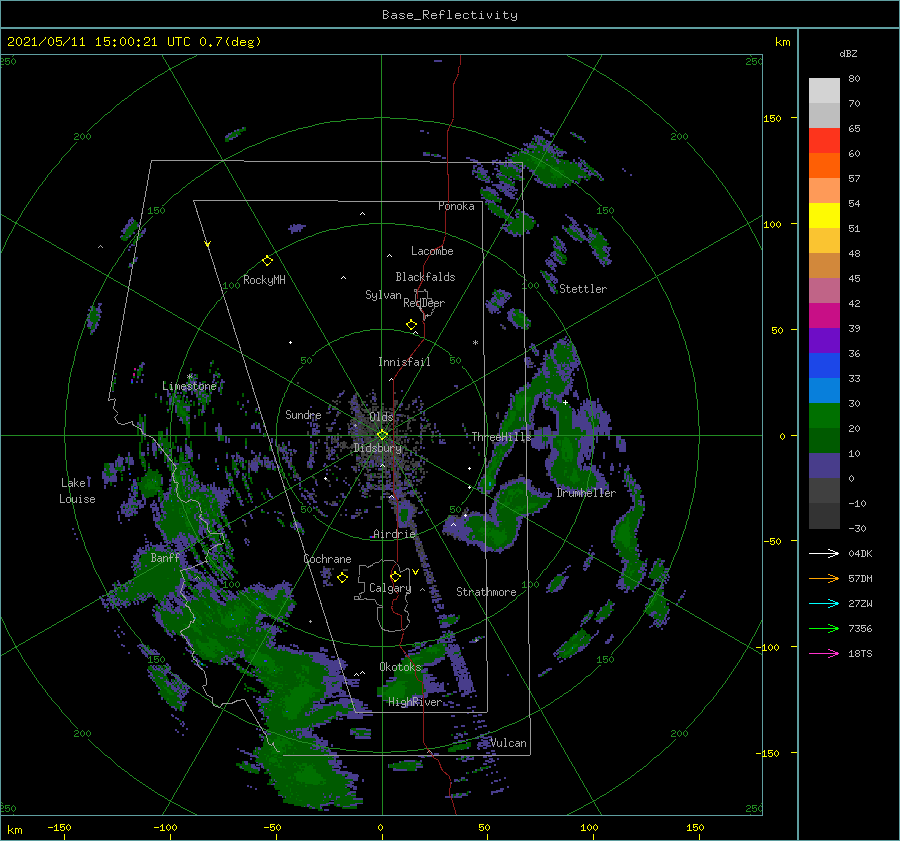Click the Olds label
The height and width of the screenshot is (841, 900).
pyautogui.click(x=381, y=417)
